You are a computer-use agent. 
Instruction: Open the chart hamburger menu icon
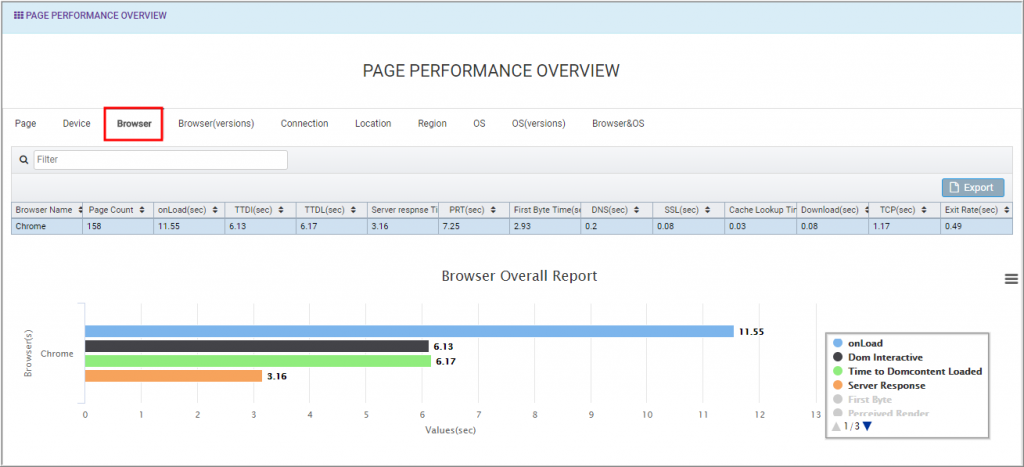[1011, 280]
